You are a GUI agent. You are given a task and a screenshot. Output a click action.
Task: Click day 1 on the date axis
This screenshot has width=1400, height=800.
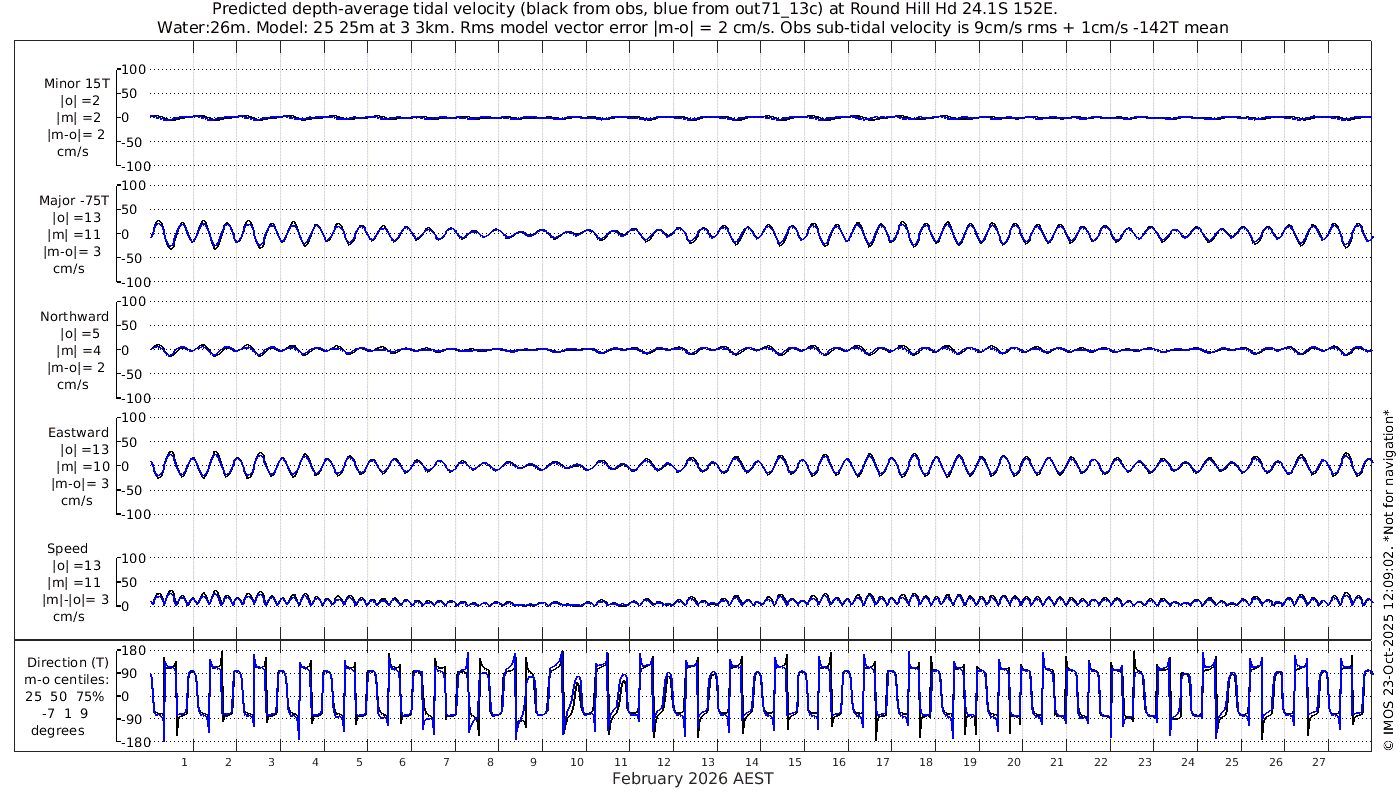[185, 762]
